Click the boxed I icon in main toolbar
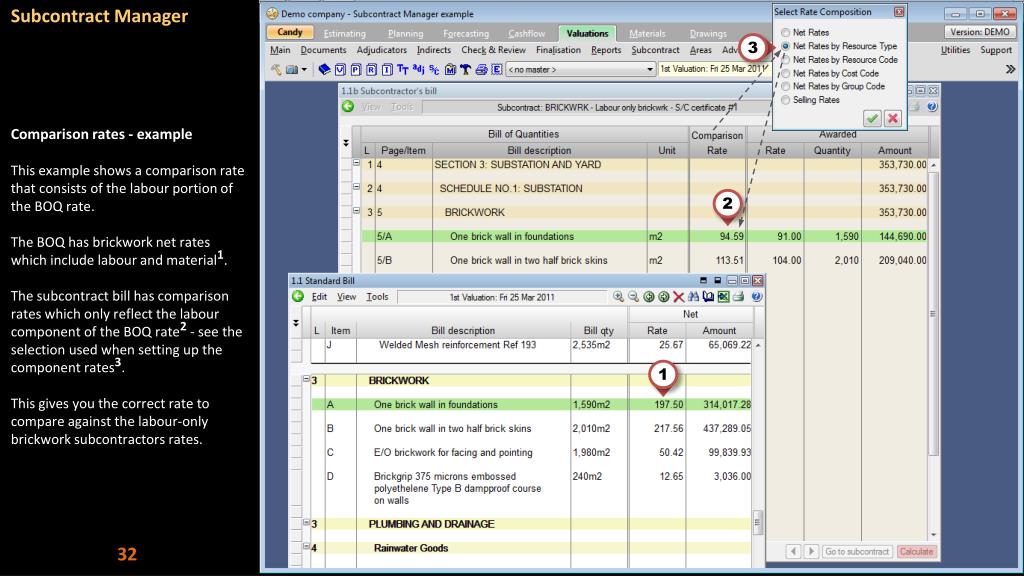This screenshot has width=1024, height=576. tap(387, 69)
